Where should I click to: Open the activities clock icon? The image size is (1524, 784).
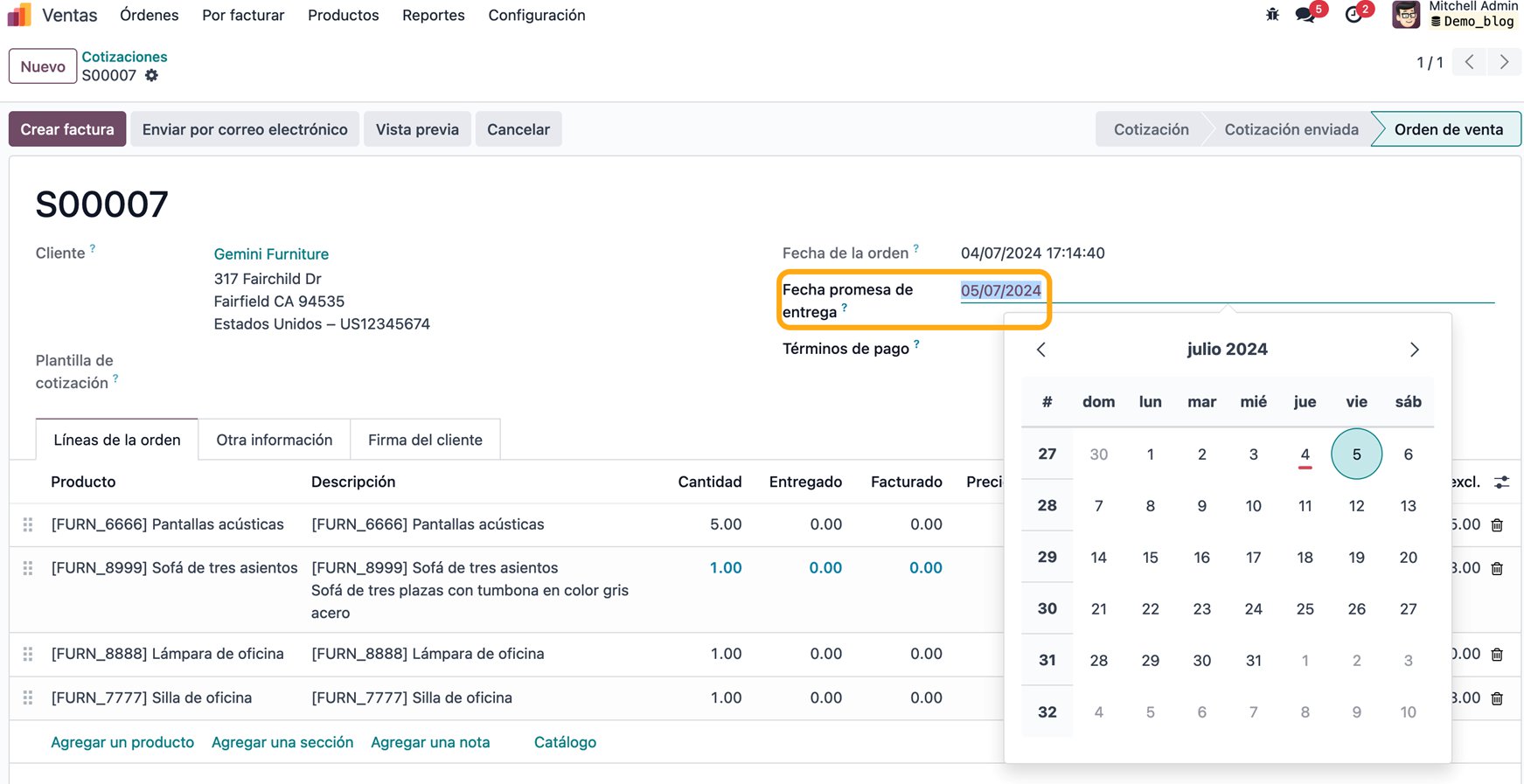1354,15
